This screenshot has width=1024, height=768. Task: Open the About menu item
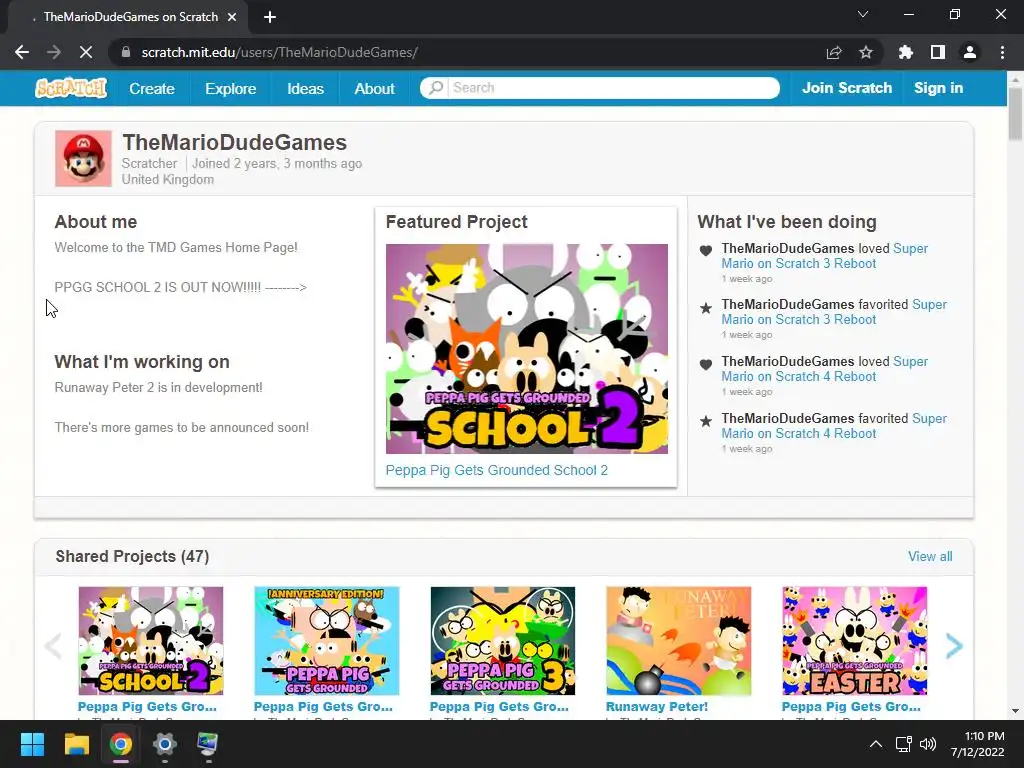(x=374, y=88)
